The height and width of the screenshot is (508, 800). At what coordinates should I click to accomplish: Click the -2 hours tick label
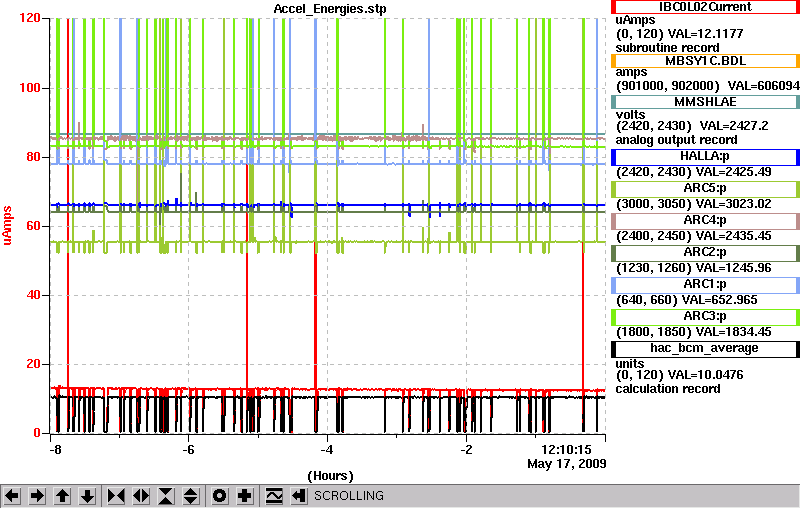point(466,450)
